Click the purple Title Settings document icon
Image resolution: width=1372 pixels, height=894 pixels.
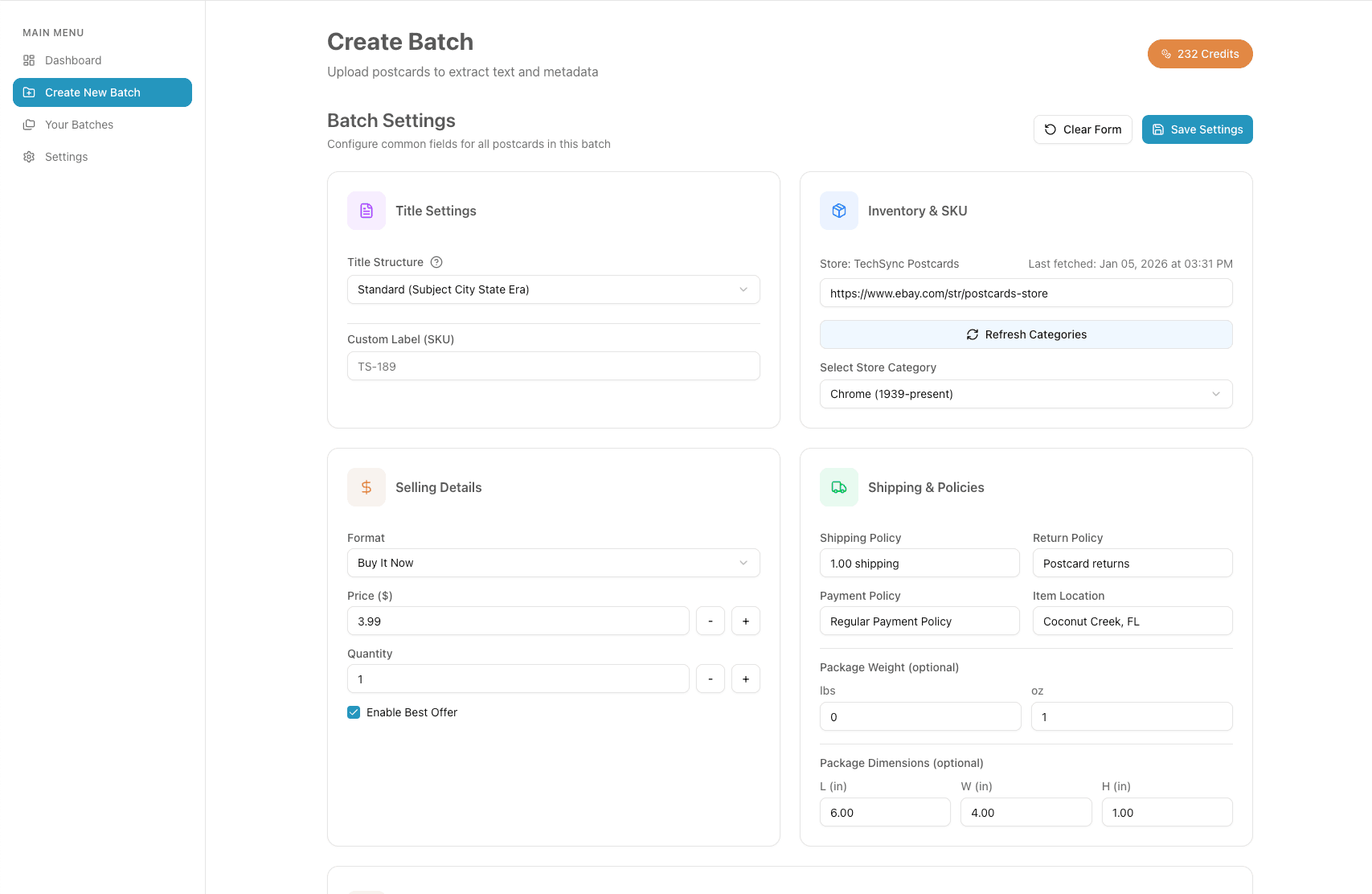click(x=367, y=211)
